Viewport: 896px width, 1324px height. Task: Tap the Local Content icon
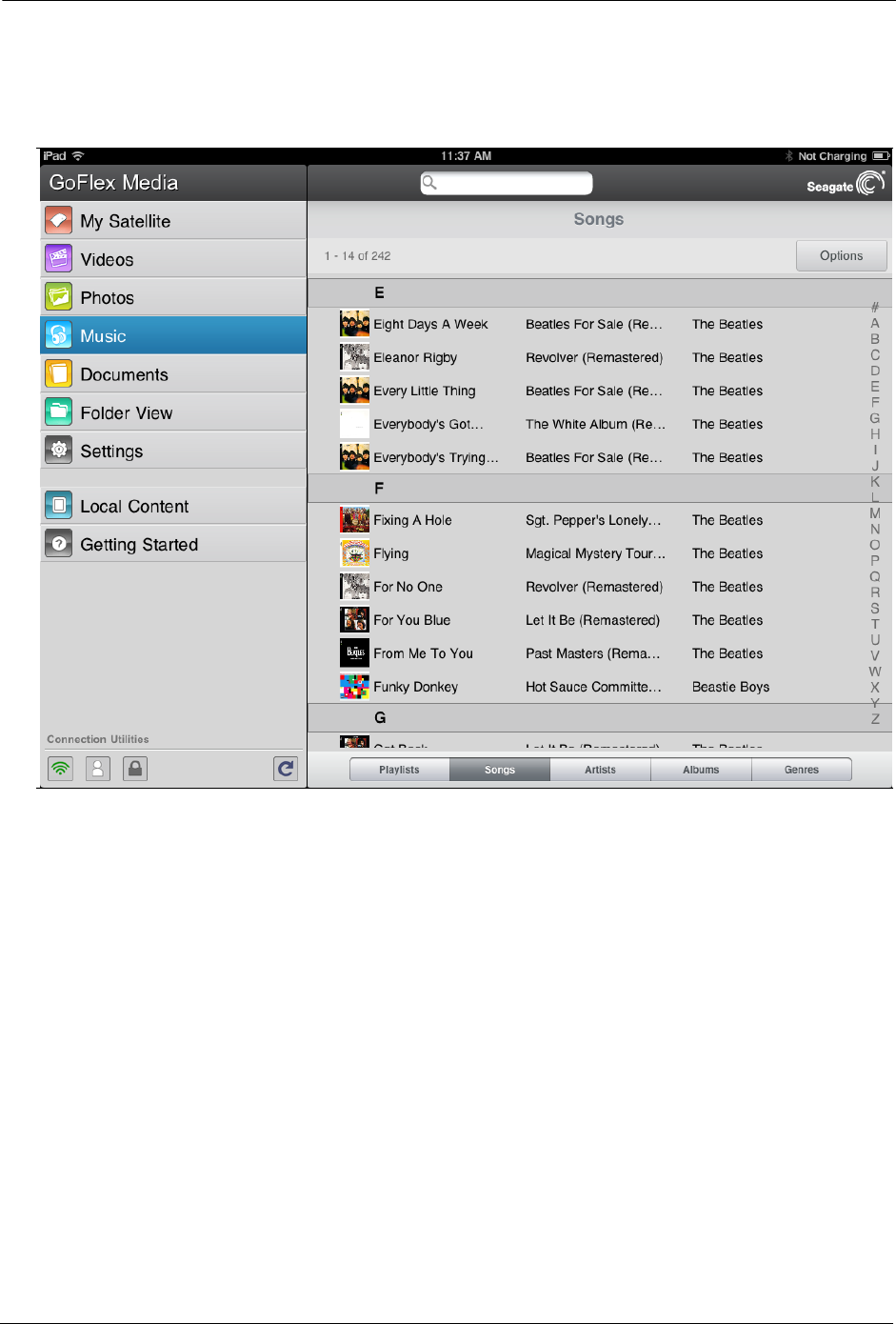(x=59, y=506)
